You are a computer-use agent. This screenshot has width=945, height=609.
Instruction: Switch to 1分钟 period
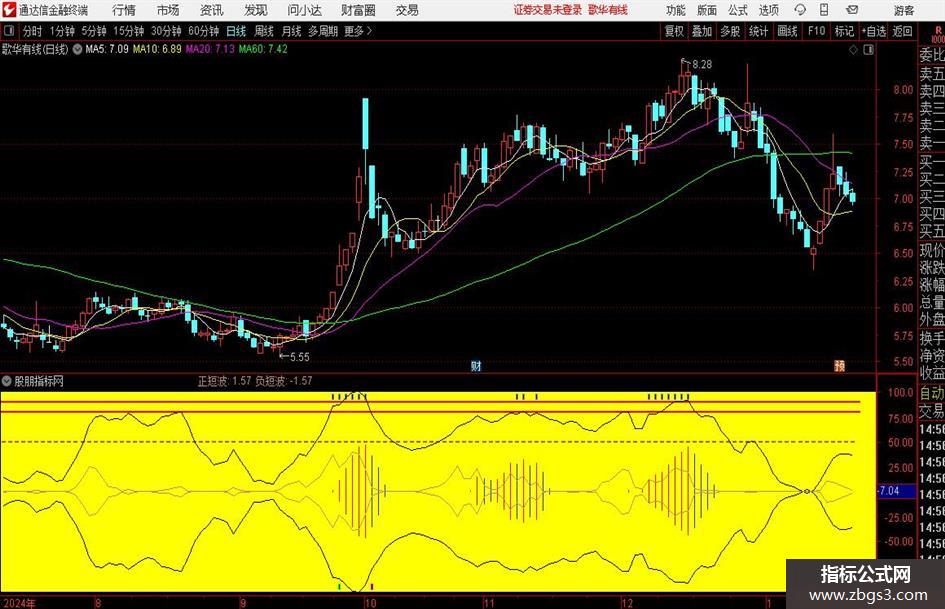pyautogui.click(x=62, y=31)
